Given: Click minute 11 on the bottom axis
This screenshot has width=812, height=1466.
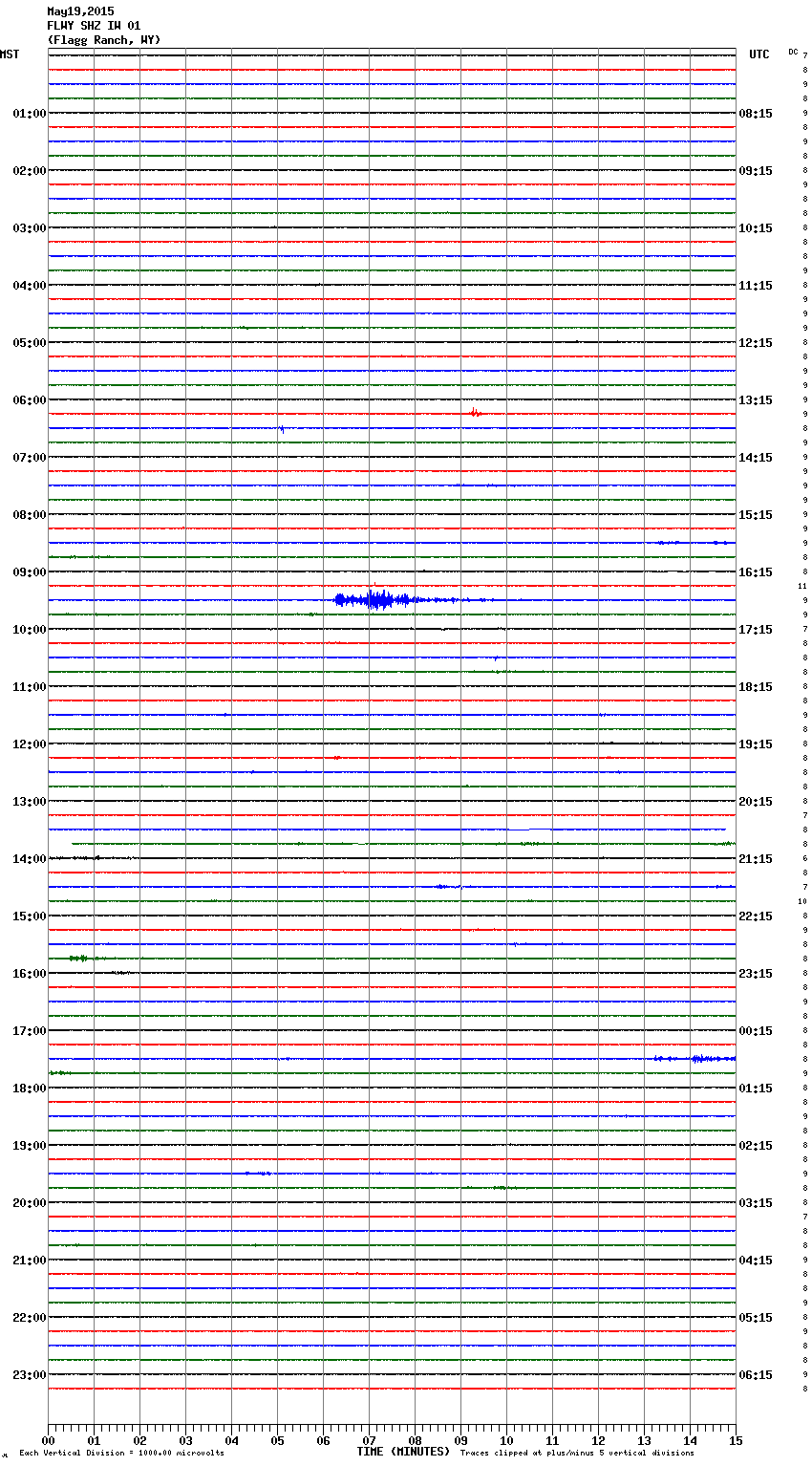Looking at the screenshot, I should point(552,1440).
